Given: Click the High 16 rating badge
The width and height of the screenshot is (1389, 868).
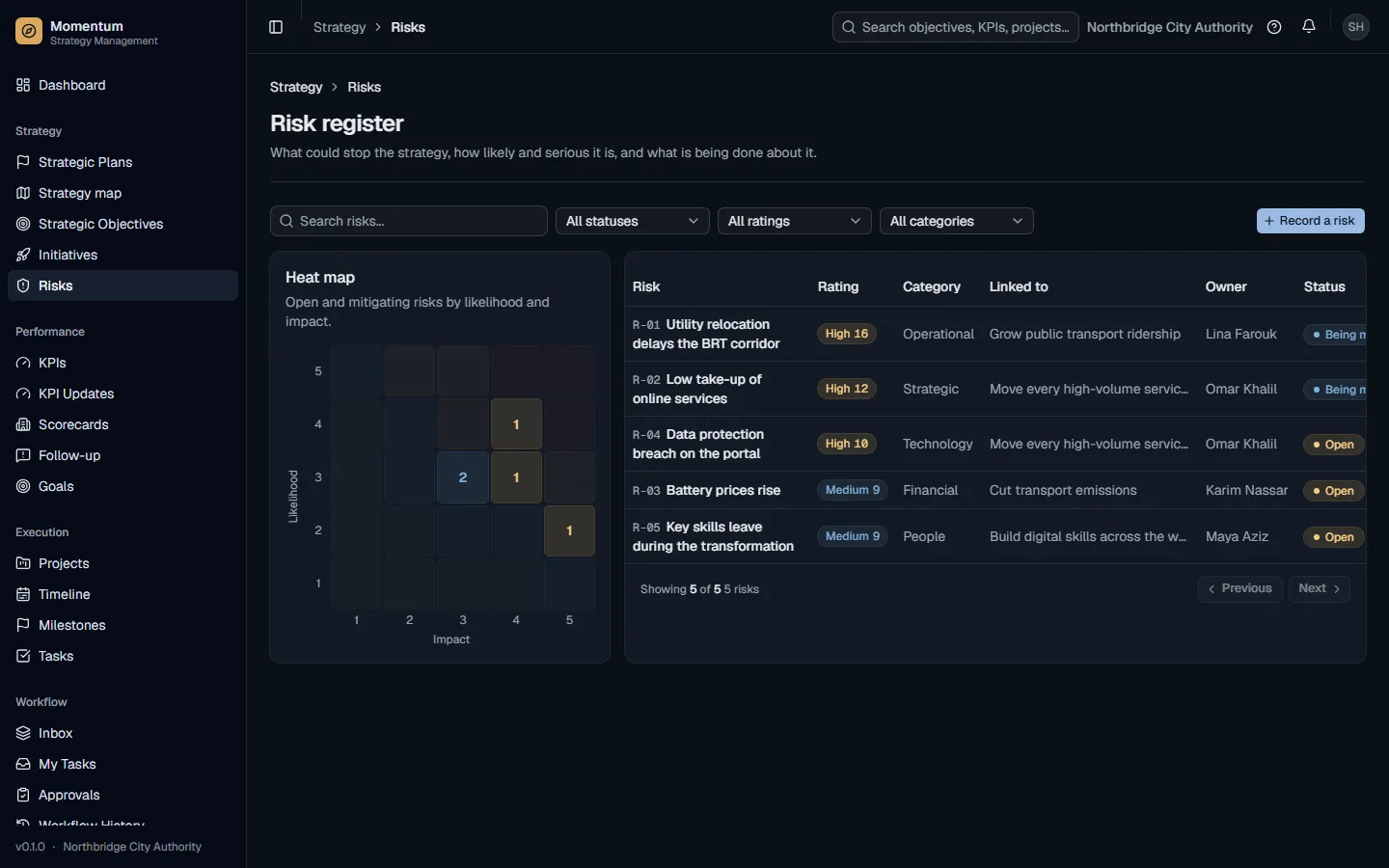Looking at the screenshot, I should pos(847,334).
